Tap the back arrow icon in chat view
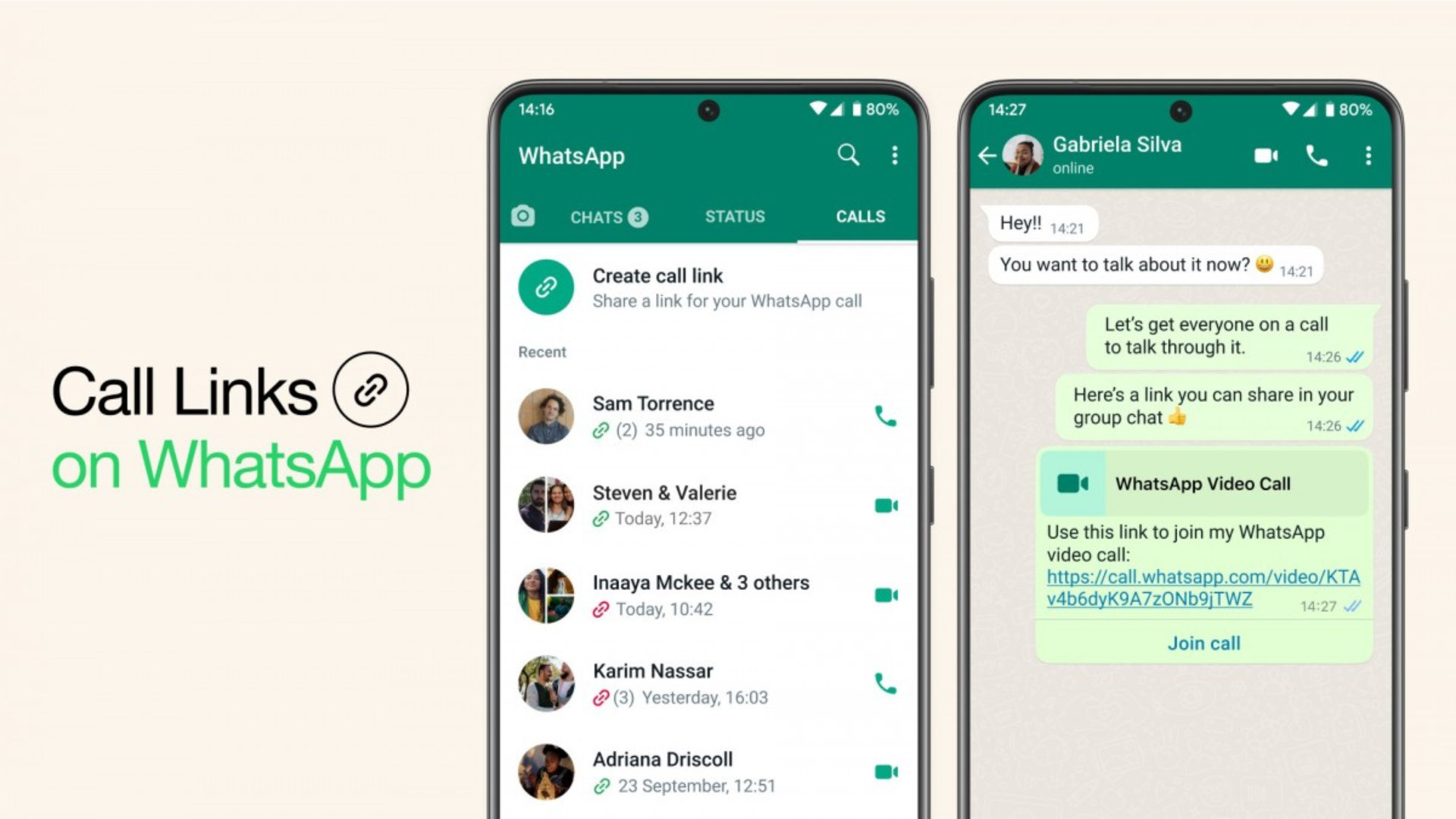 click(x=989, y=153)
